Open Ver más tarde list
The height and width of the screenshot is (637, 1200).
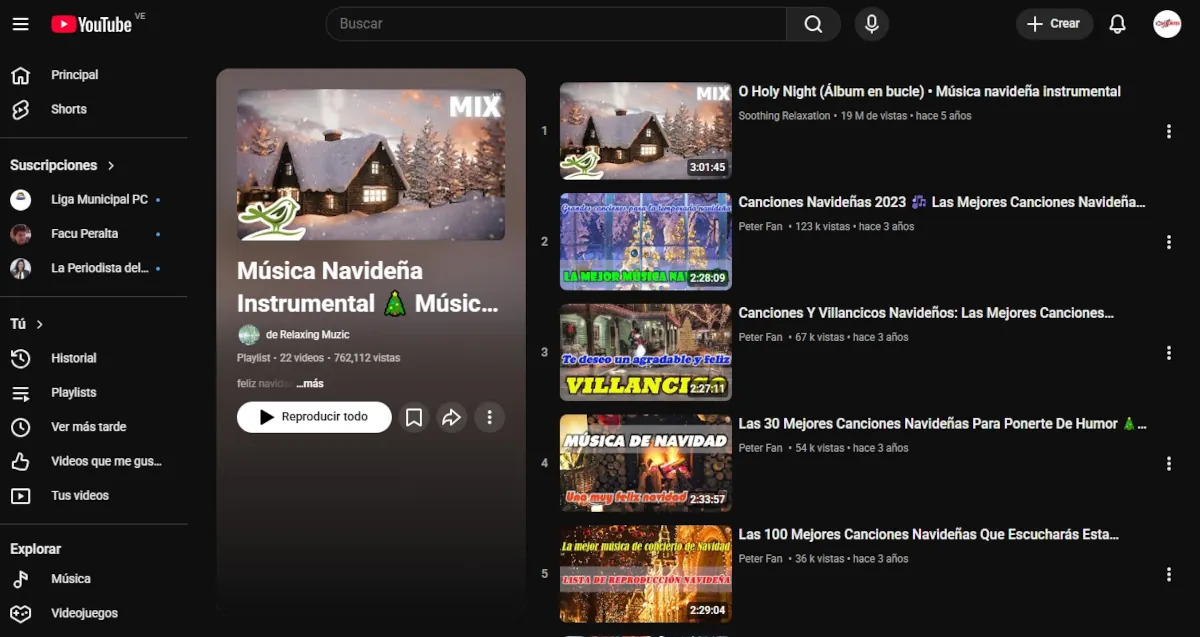(x=88, y=427)
